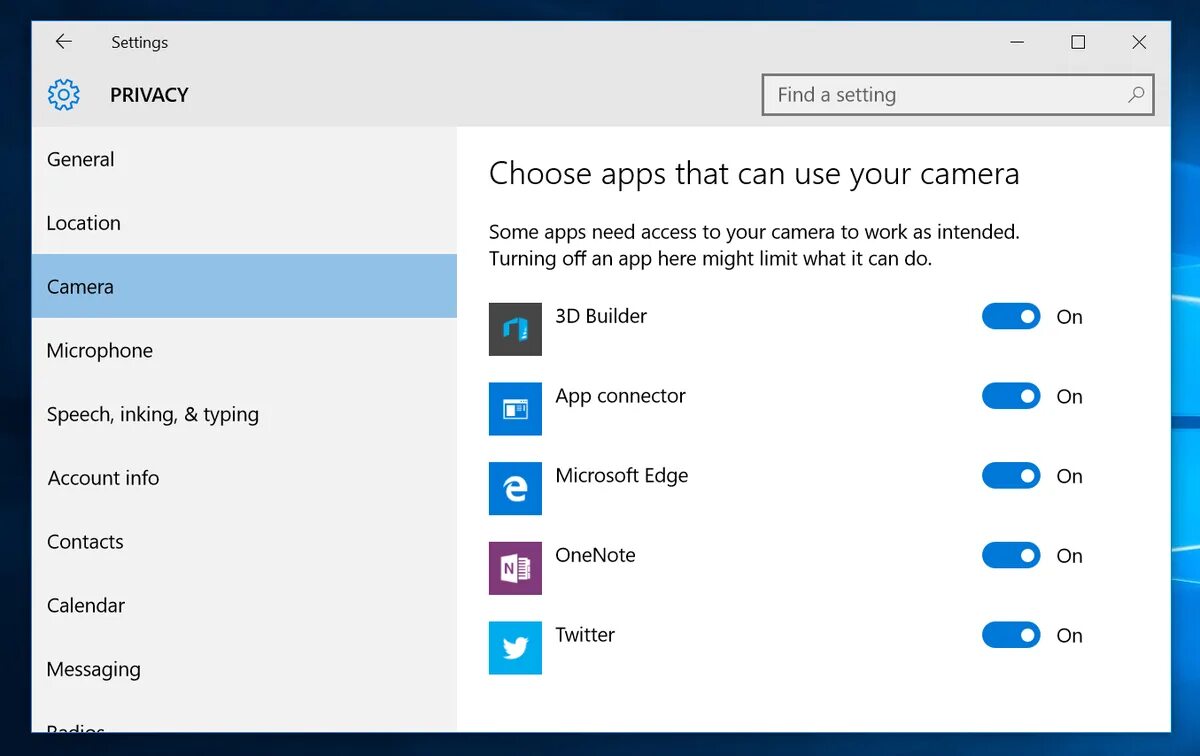
Task: Select the Camera sidebar item
Action: [244, 286]
